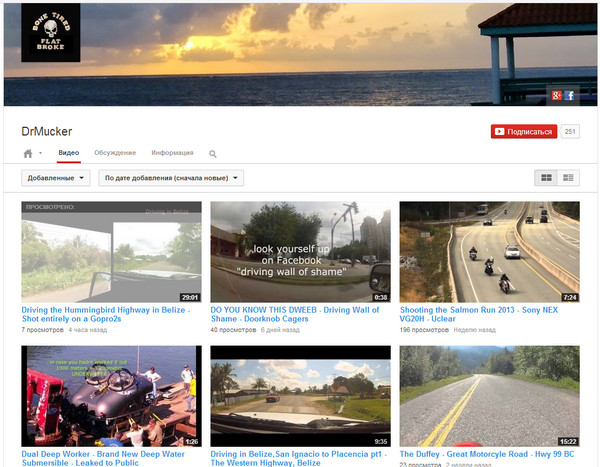Click the 29:01 duration badge

click(190, 297)
